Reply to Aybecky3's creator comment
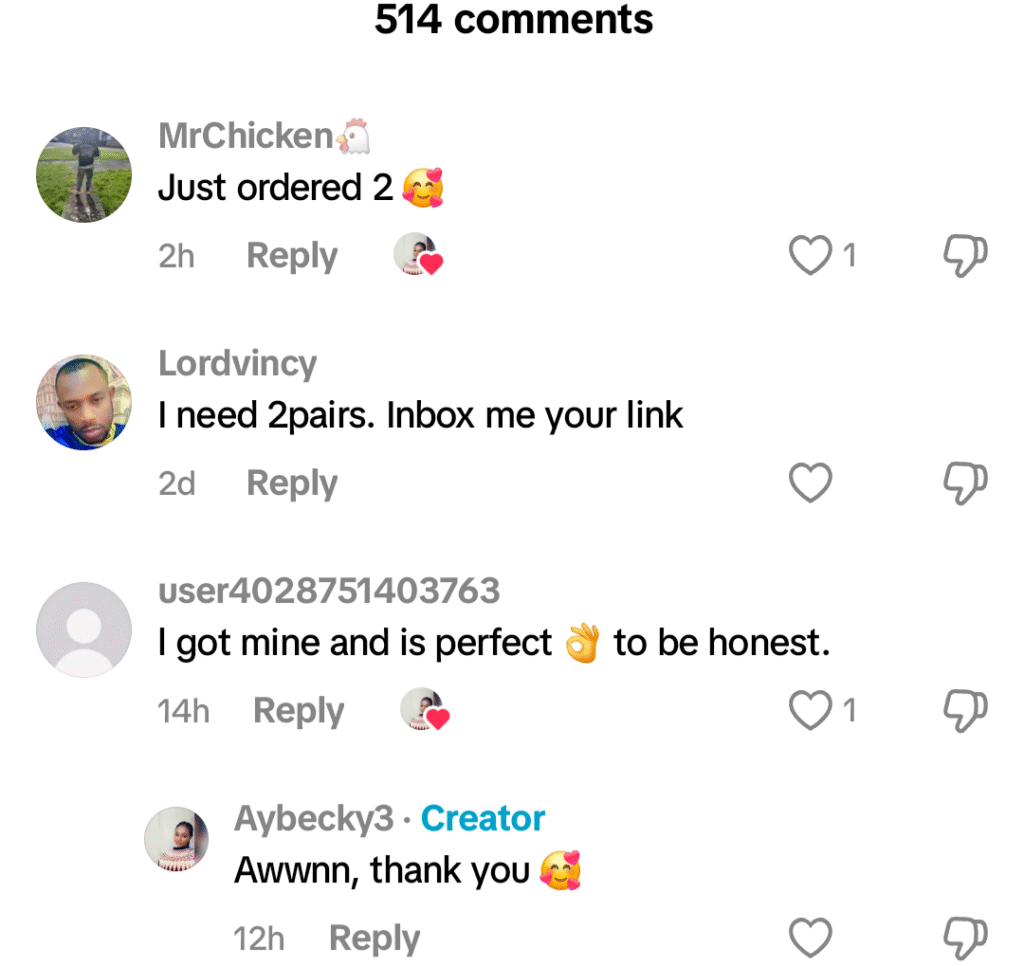The image size is (1024, 966). click(374, 938)
